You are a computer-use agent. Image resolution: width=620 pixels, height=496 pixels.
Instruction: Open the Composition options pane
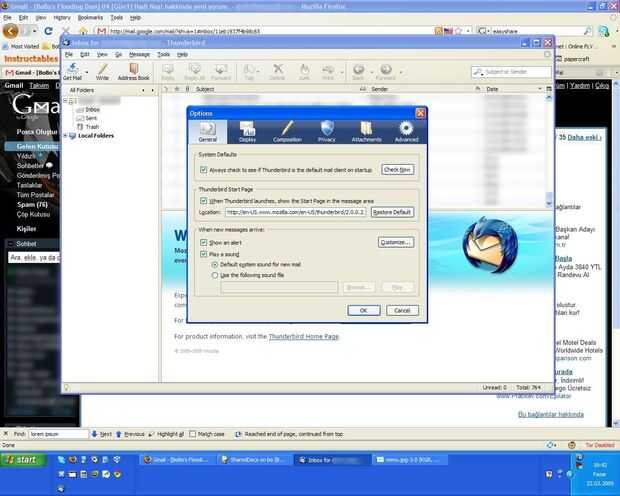[287, 132]
